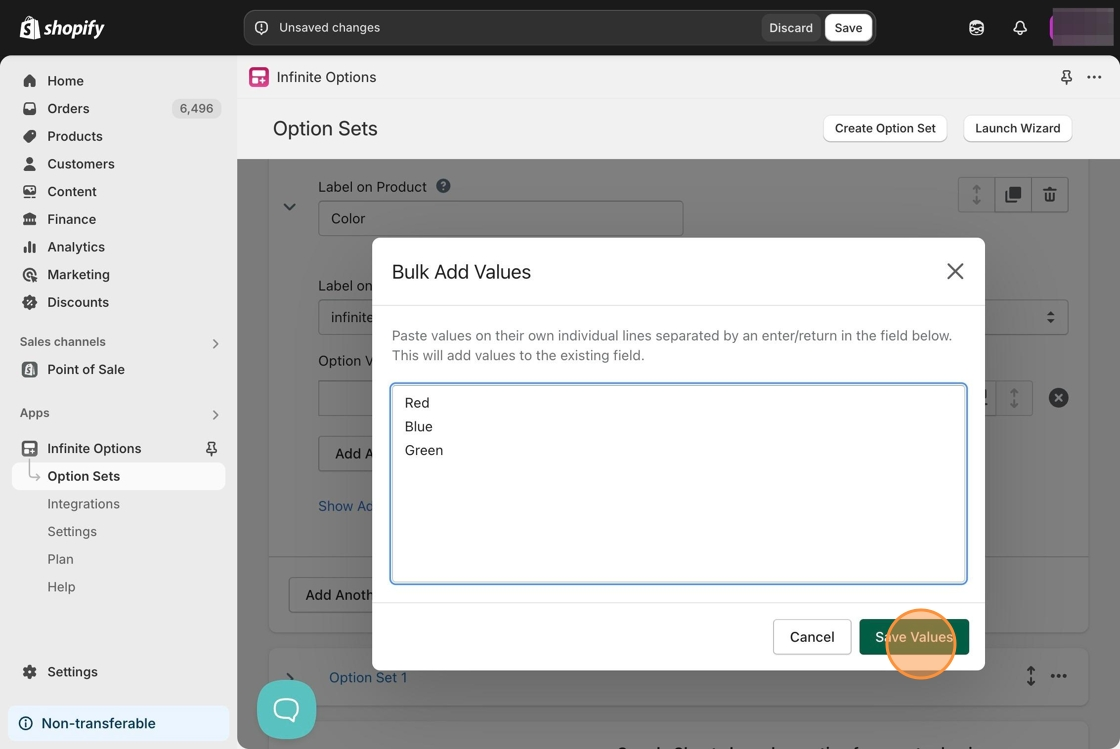Click the Shopify logo
The image size is (1120, 749).
point(62,28)
